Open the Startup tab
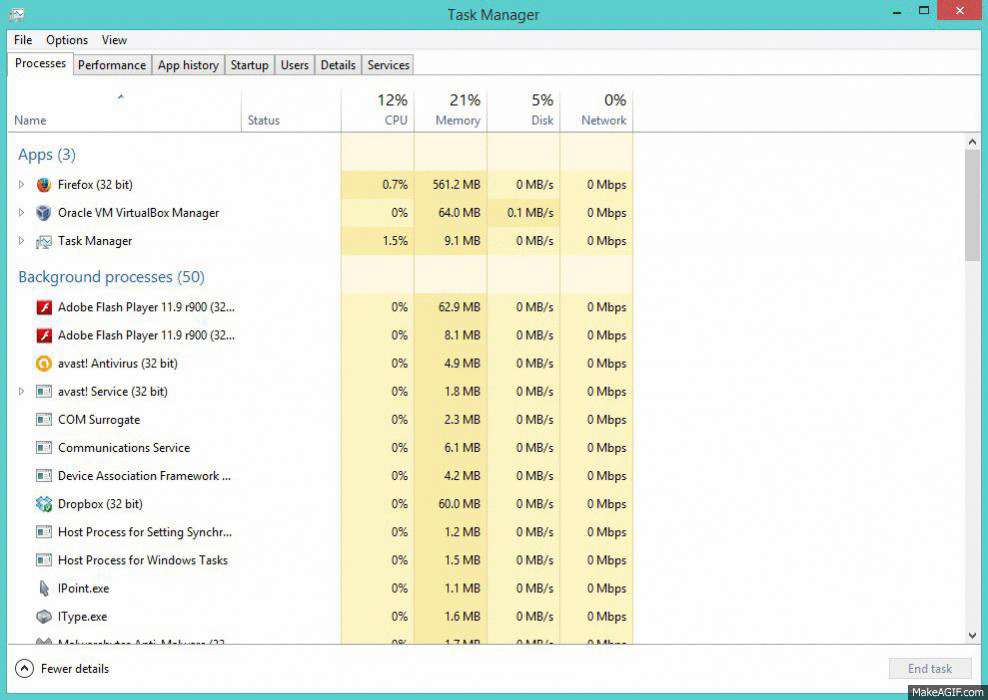This screenshot has width=988, height=700. pos(250,65)
